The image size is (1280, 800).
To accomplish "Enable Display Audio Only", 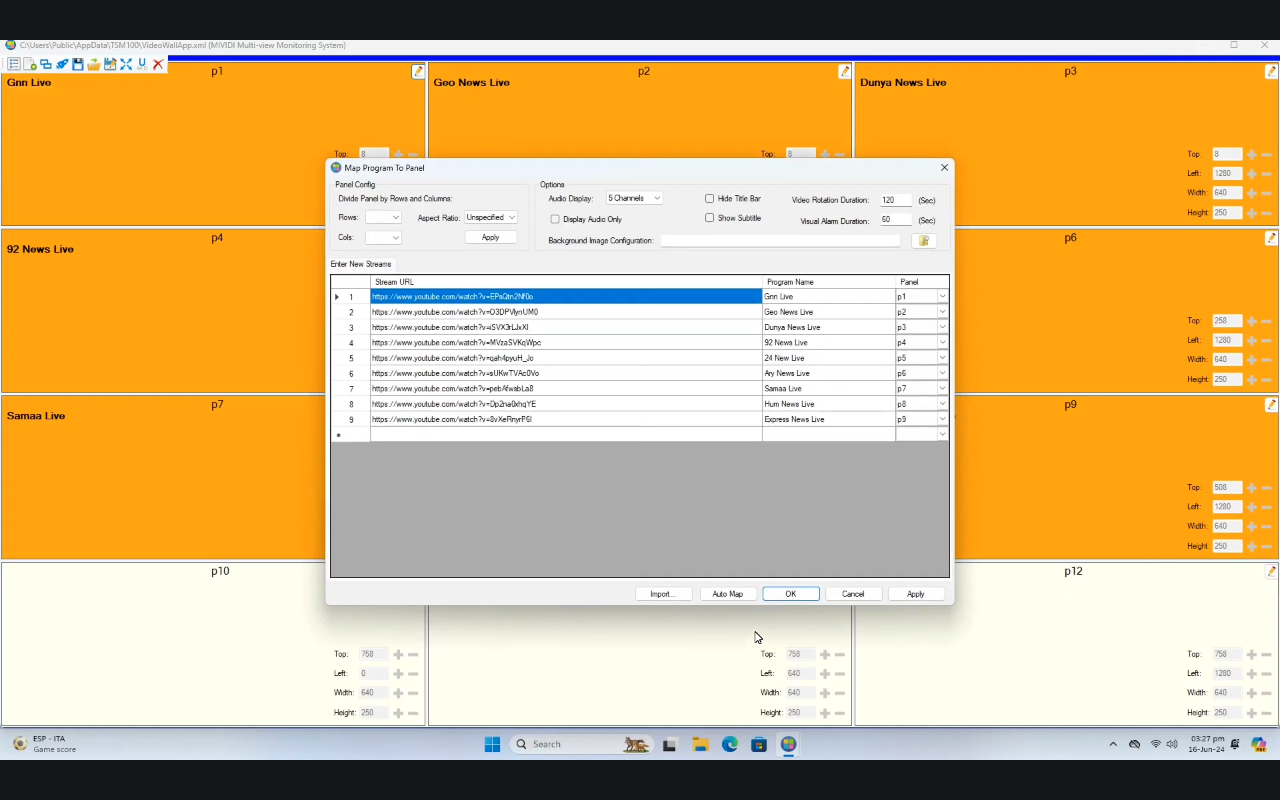I will point(555,219).
